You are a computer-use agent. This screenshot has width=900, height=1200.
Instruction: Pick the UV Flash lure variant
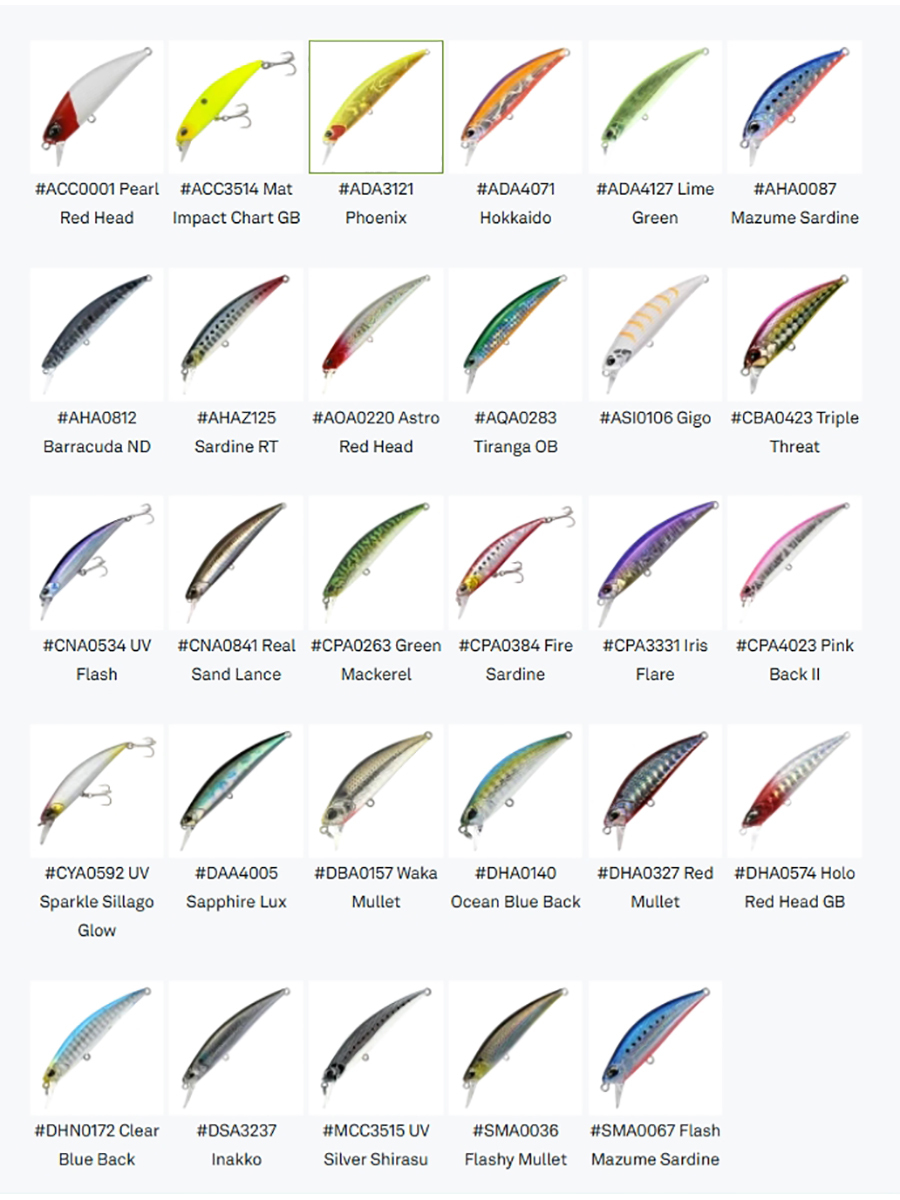(x=96, y=563)
